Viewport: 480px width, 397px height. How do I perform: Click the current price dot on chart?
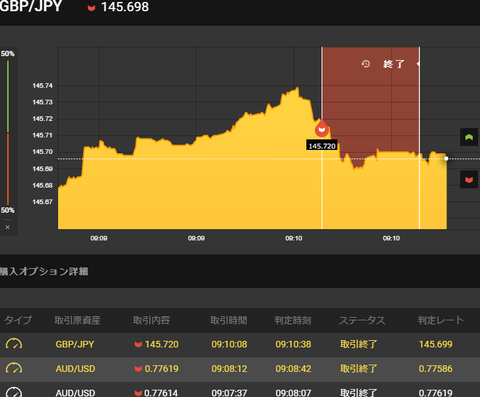[x=446, y=159]
